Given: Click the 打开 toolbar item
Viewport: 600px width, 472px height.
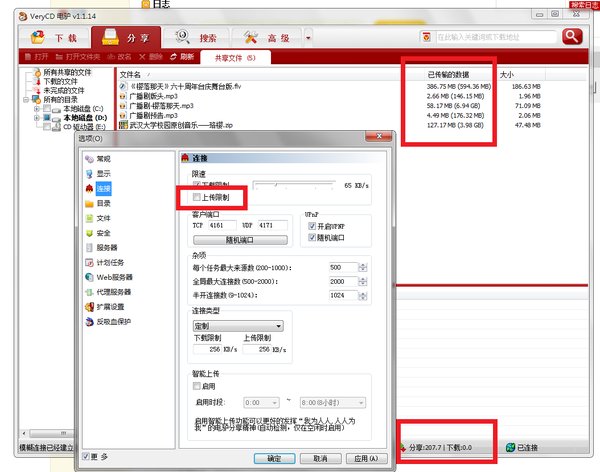Looking at the screenshot, I should click(x=37, y=57).
